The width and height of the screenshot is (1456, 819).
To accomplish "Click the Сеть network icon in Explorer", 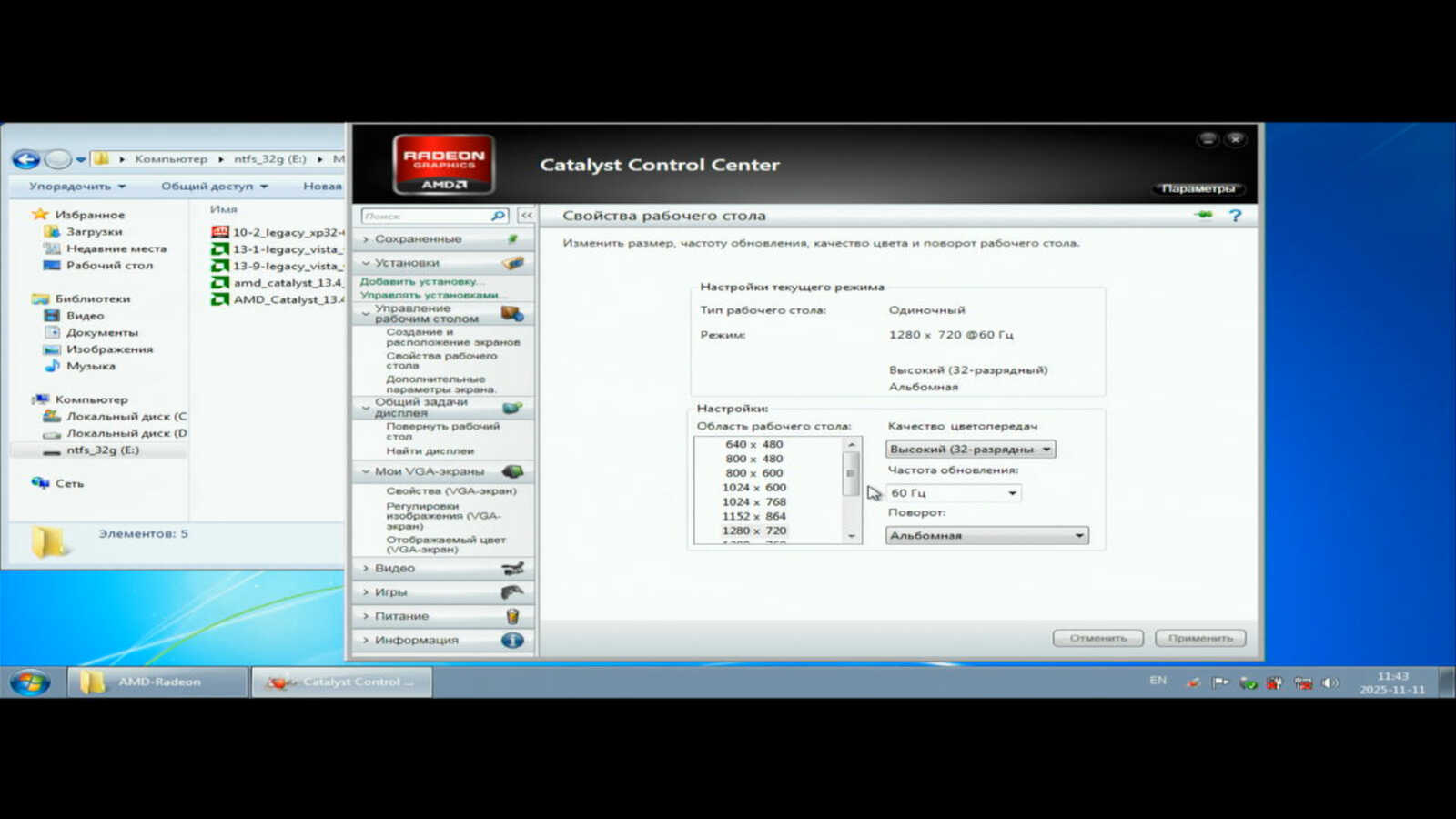I will [x=40, y=483].
